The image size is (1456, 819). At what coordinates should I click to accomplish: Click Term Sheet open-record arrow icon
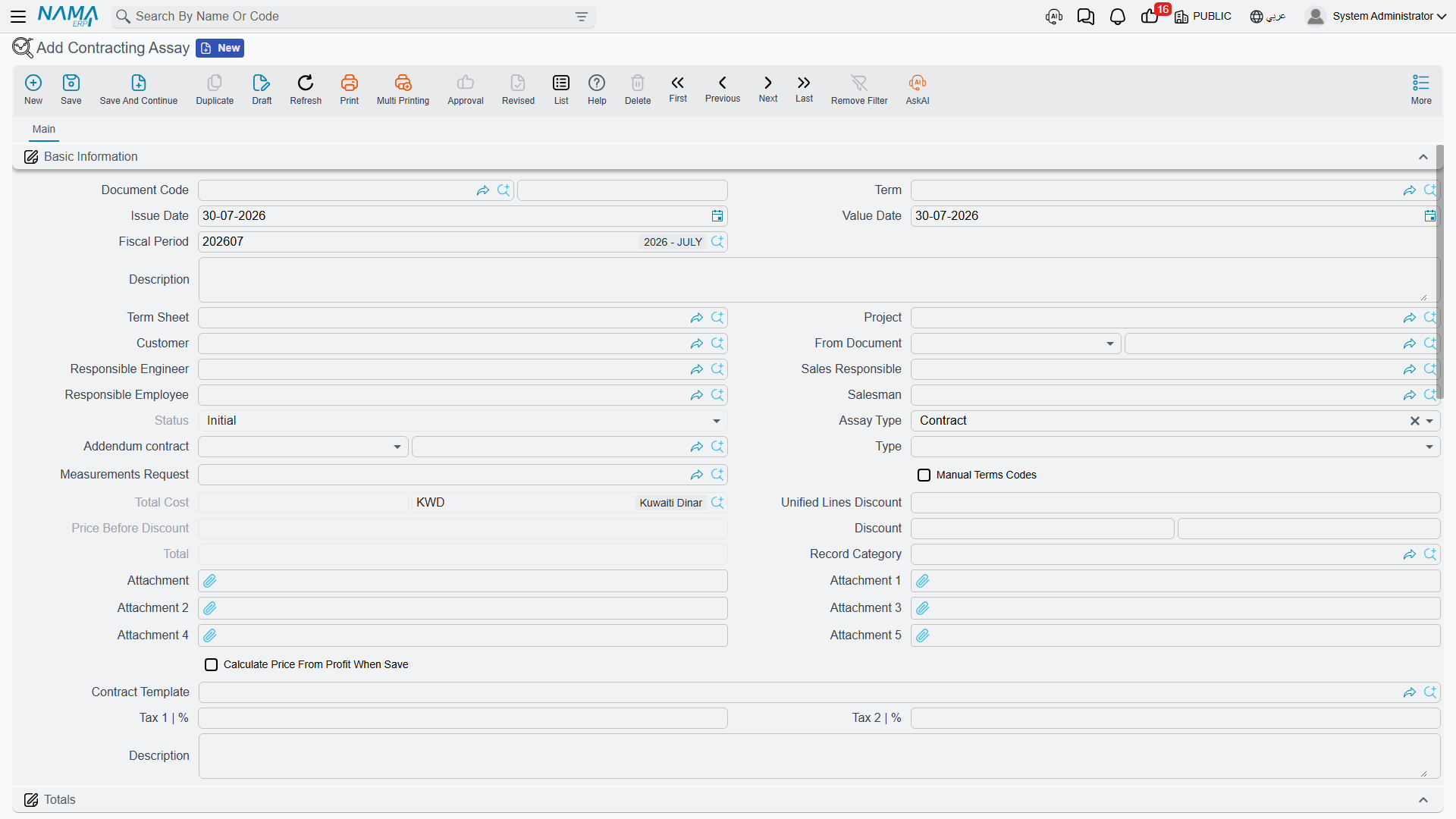coord(697,318)
